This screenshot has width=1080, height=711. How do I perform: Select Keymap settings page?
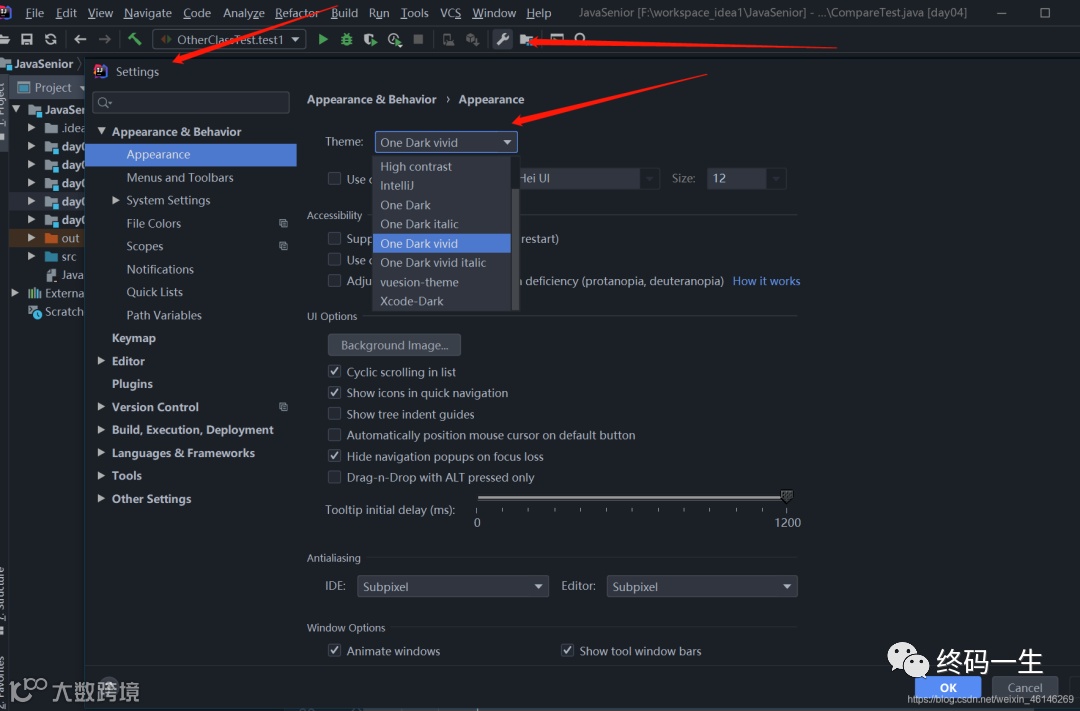[134, 338]
